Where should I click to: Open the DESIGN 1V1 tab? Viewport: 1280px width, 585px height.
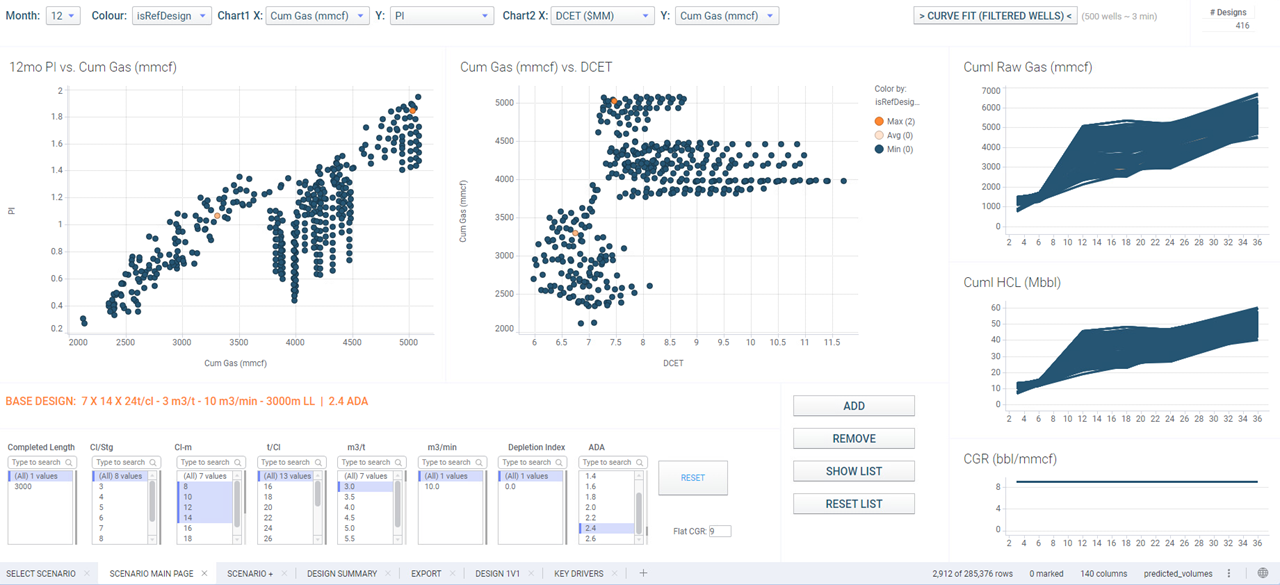[x=496, y=574]
